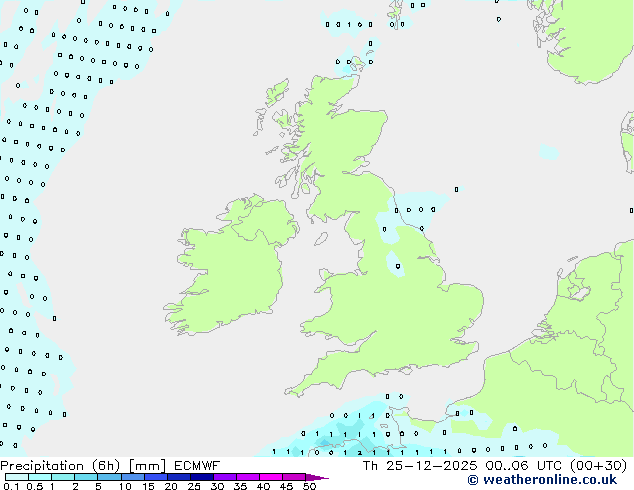Click the "(00+30)" forecast offset text
634x490 pixels.
click(x=598, y=466)
